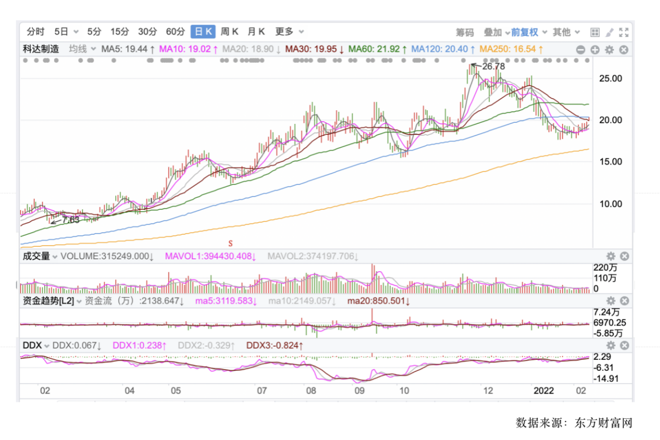The height and width of the screenshot is (440, 660).
Task: Expand the 5日 period dropdown
Action: pos(66,32)
